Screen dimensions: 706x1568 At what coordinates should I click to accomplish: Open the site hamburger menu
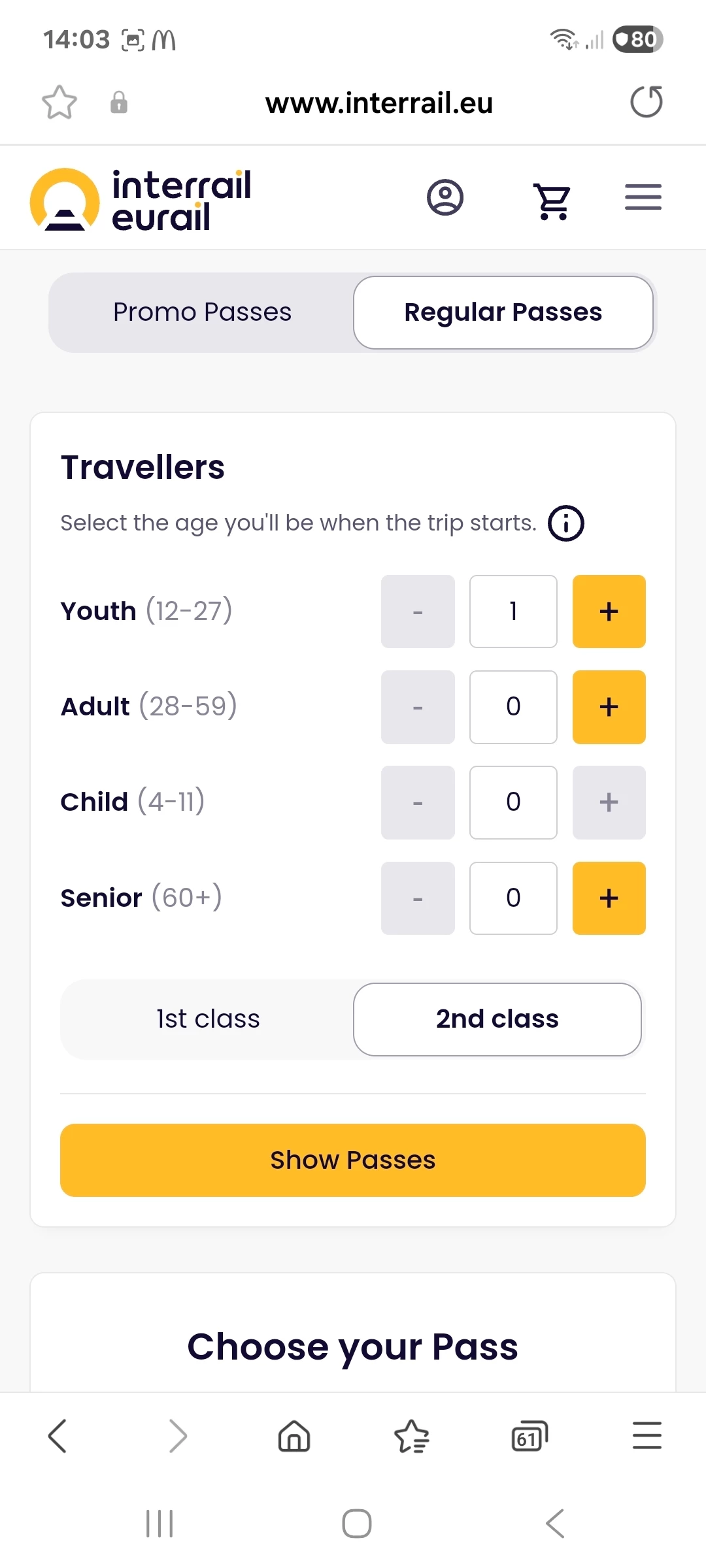pos(643,197)
